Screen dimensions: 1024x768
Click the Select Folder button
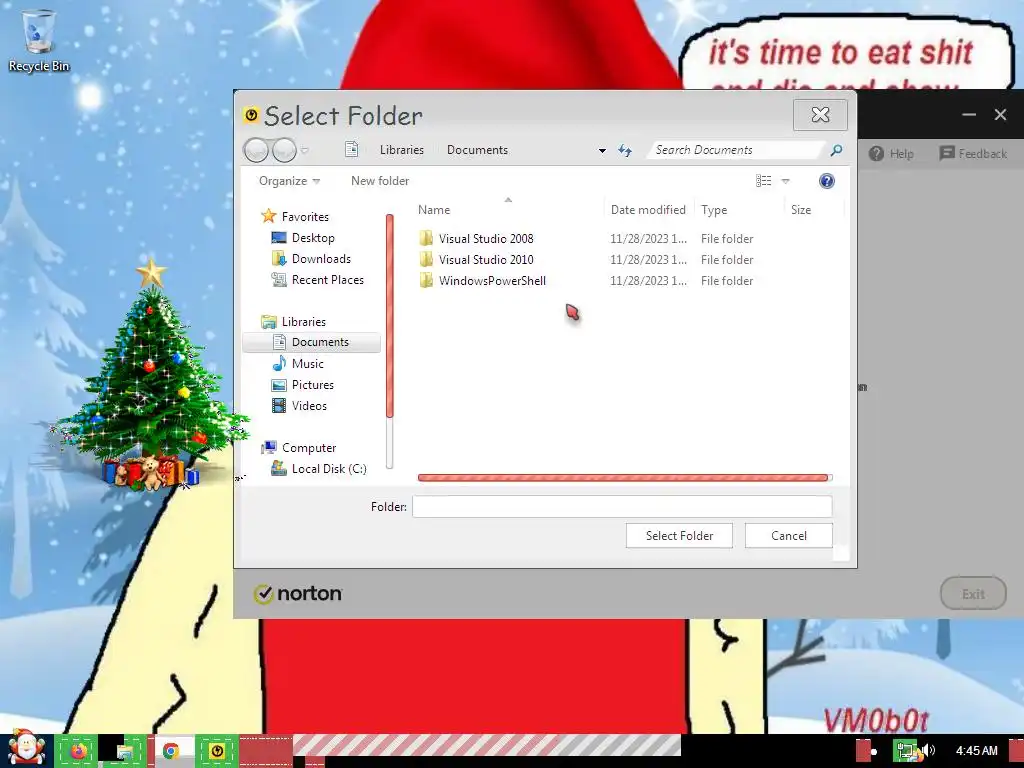(x=679, y=536)
